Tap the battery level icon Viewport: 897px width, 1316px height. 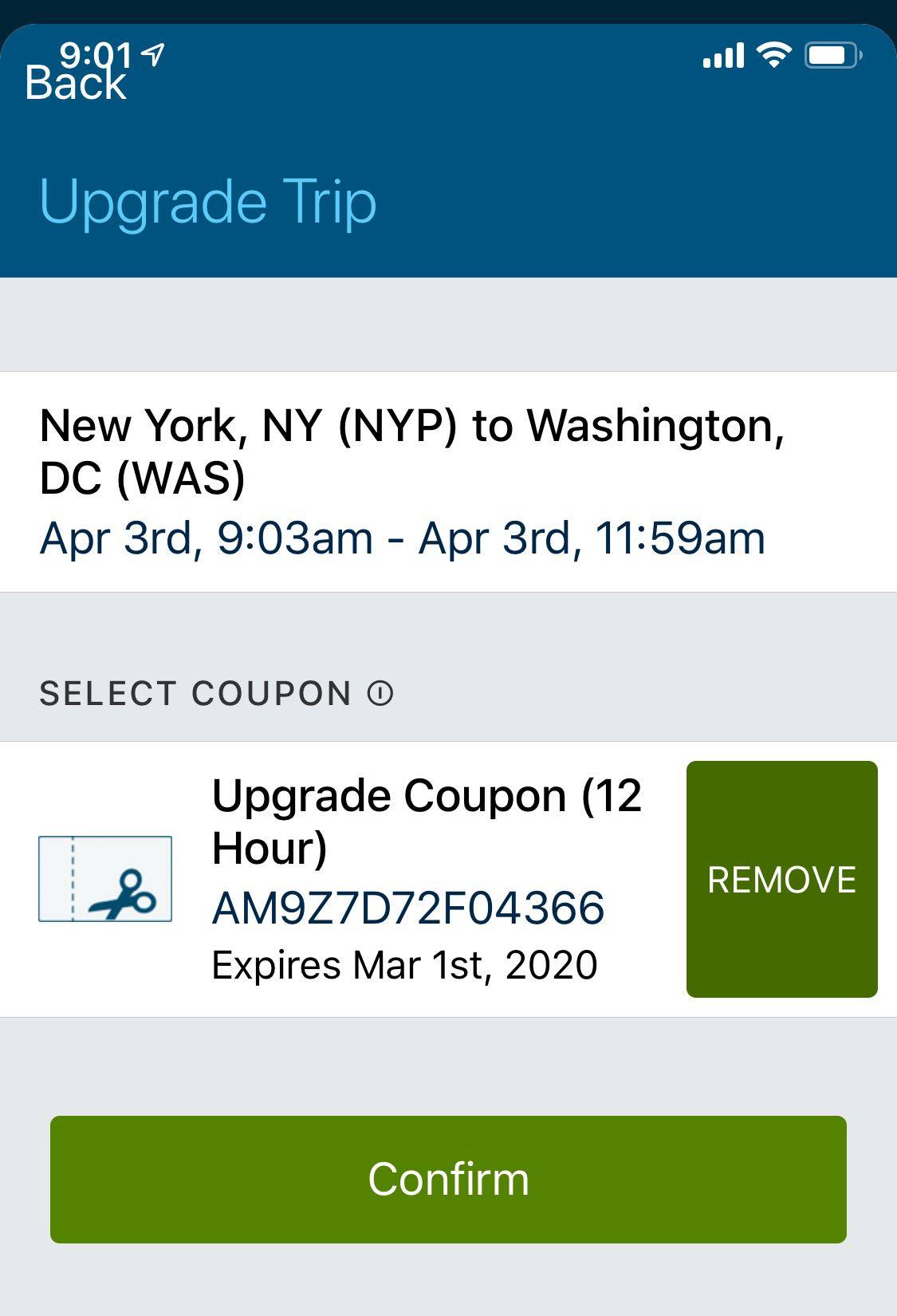832,56
